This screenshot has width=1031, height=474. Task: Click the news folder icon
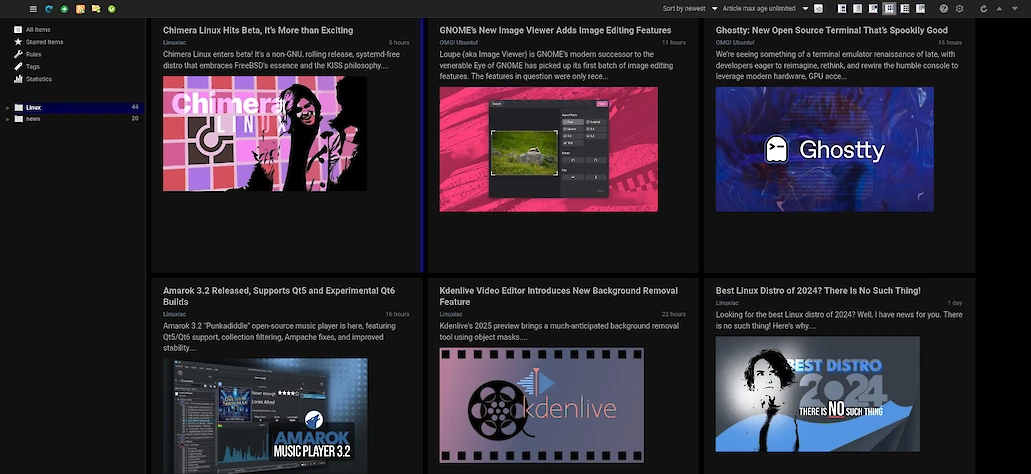click(18, 118)
